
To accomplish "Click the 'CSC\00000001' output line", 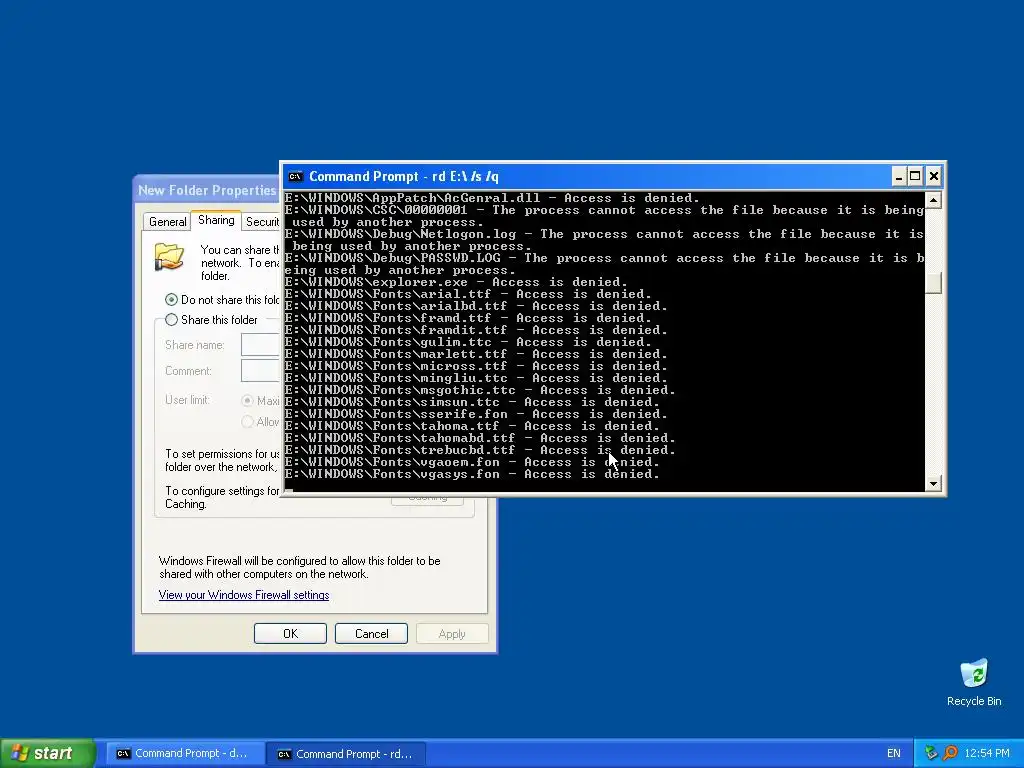I will click(604, 216).
